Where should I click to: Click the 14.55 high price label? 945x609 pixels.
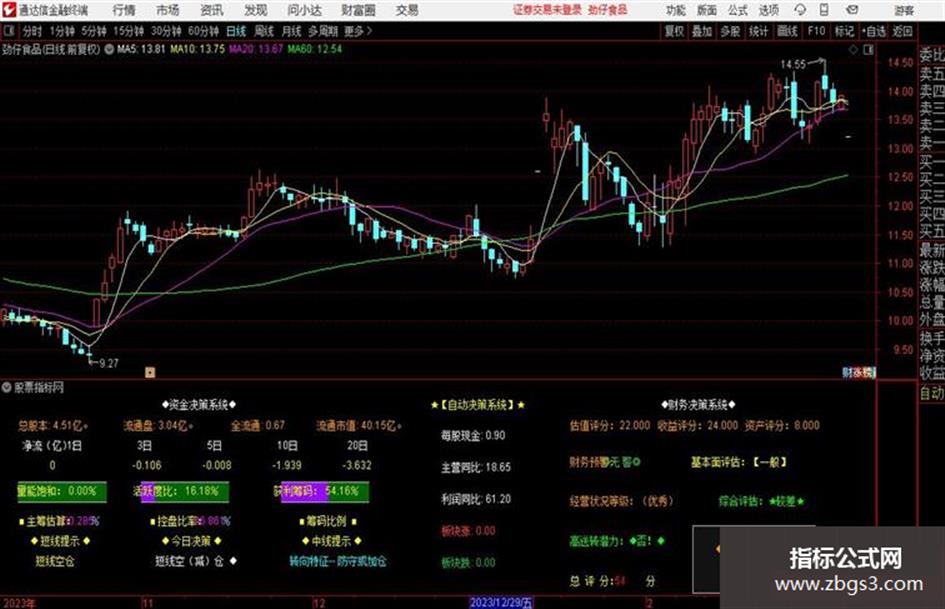coord(793,64)
